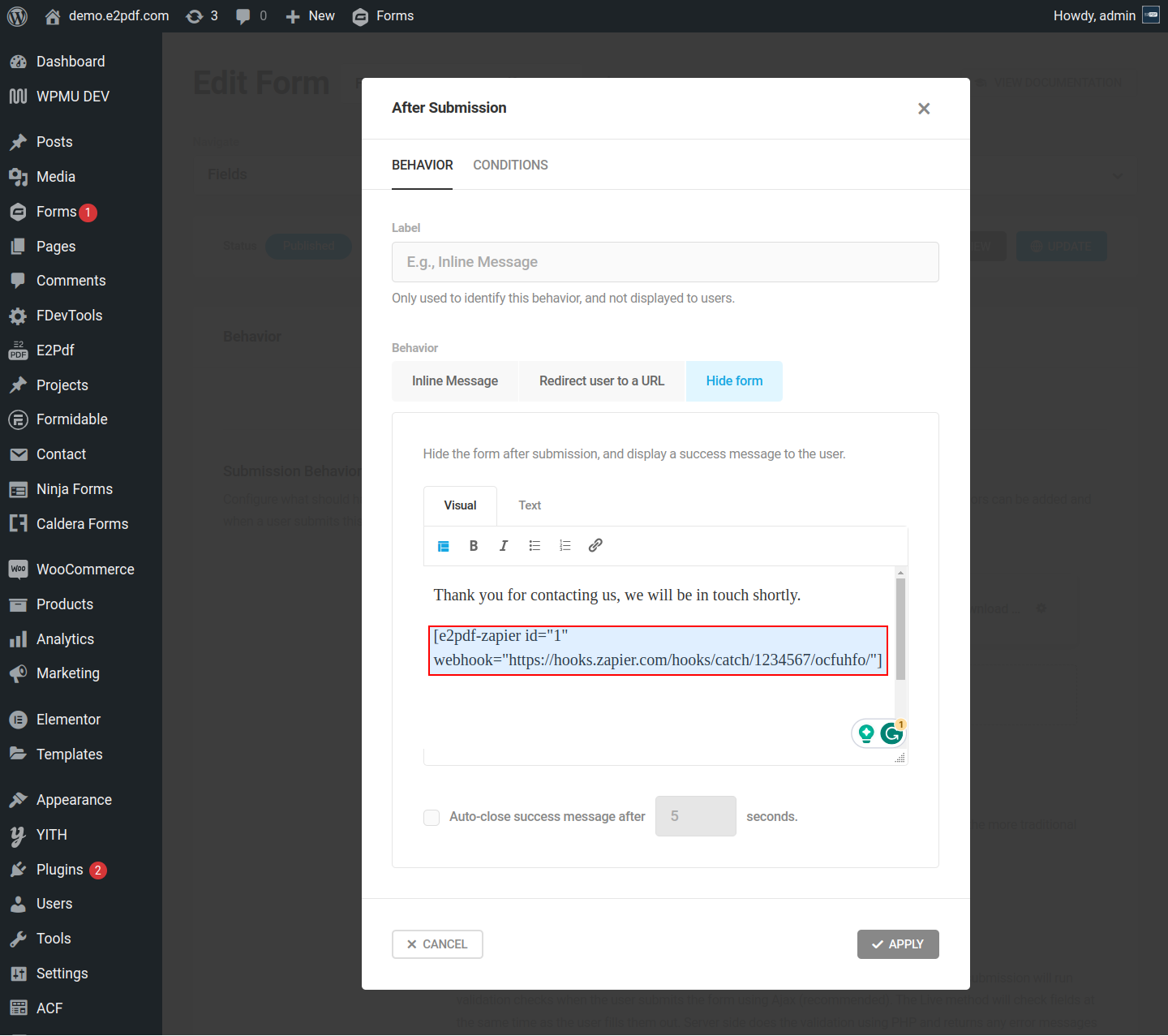Screen dimensions: 1168x1036
Task: Switch editor to Text tab
Action: click(530, 505)
